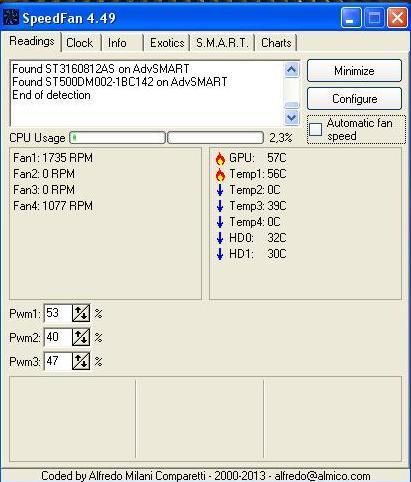Close SpeedFan with the red X
The image size is (411, 482).
coord(397,18)
